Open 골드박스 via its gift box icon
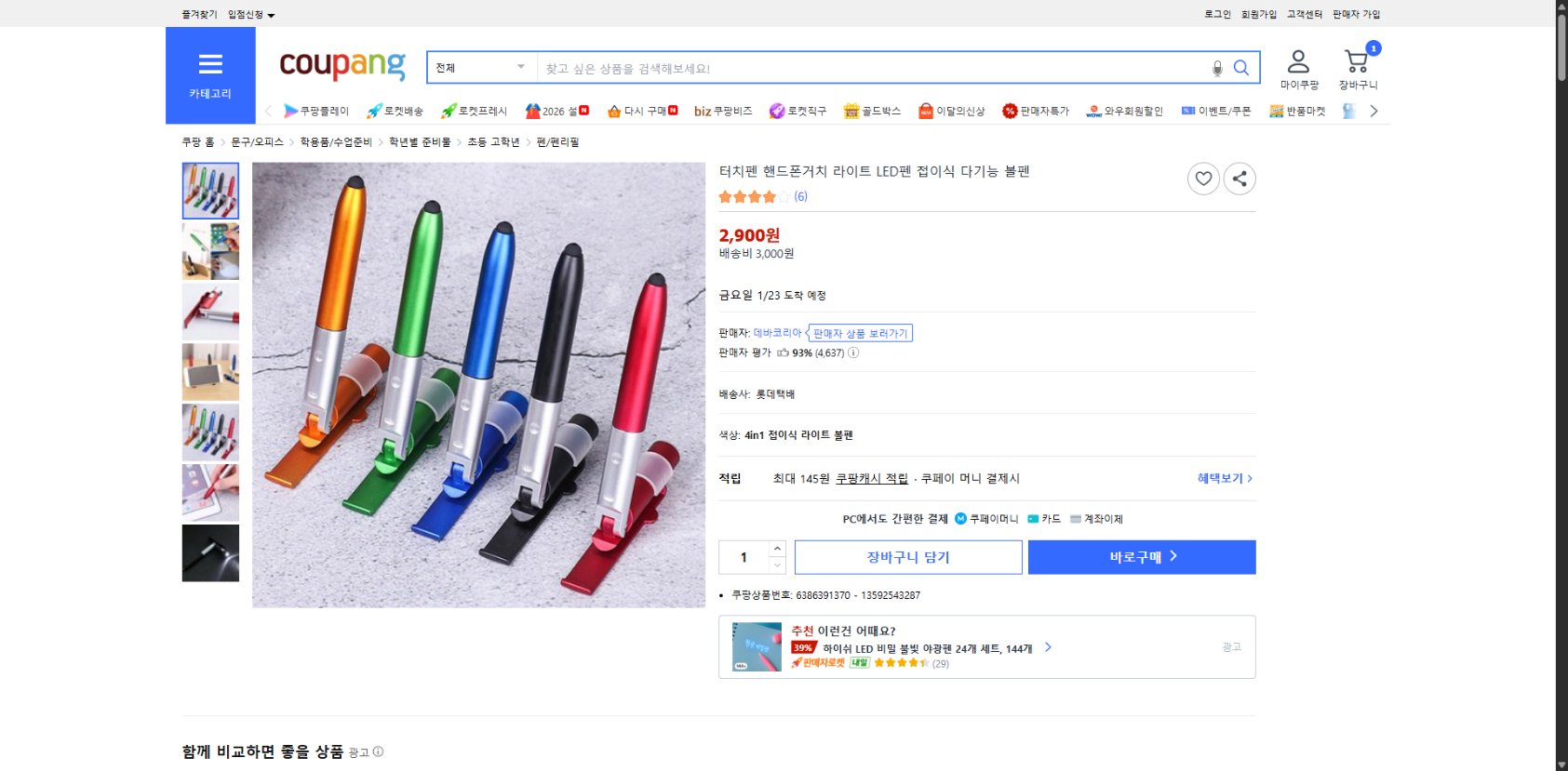This screenshot has width=1568, height=771. [x=852, y=110]
